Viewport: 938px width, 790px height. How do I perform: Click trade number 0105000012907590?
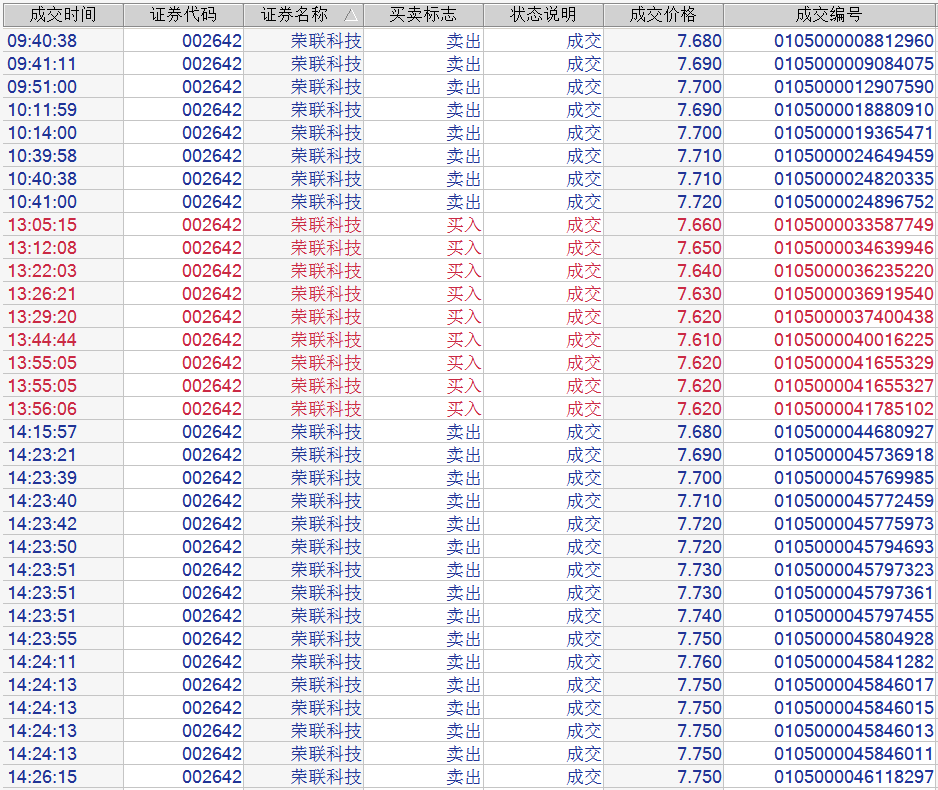point(854,87)
